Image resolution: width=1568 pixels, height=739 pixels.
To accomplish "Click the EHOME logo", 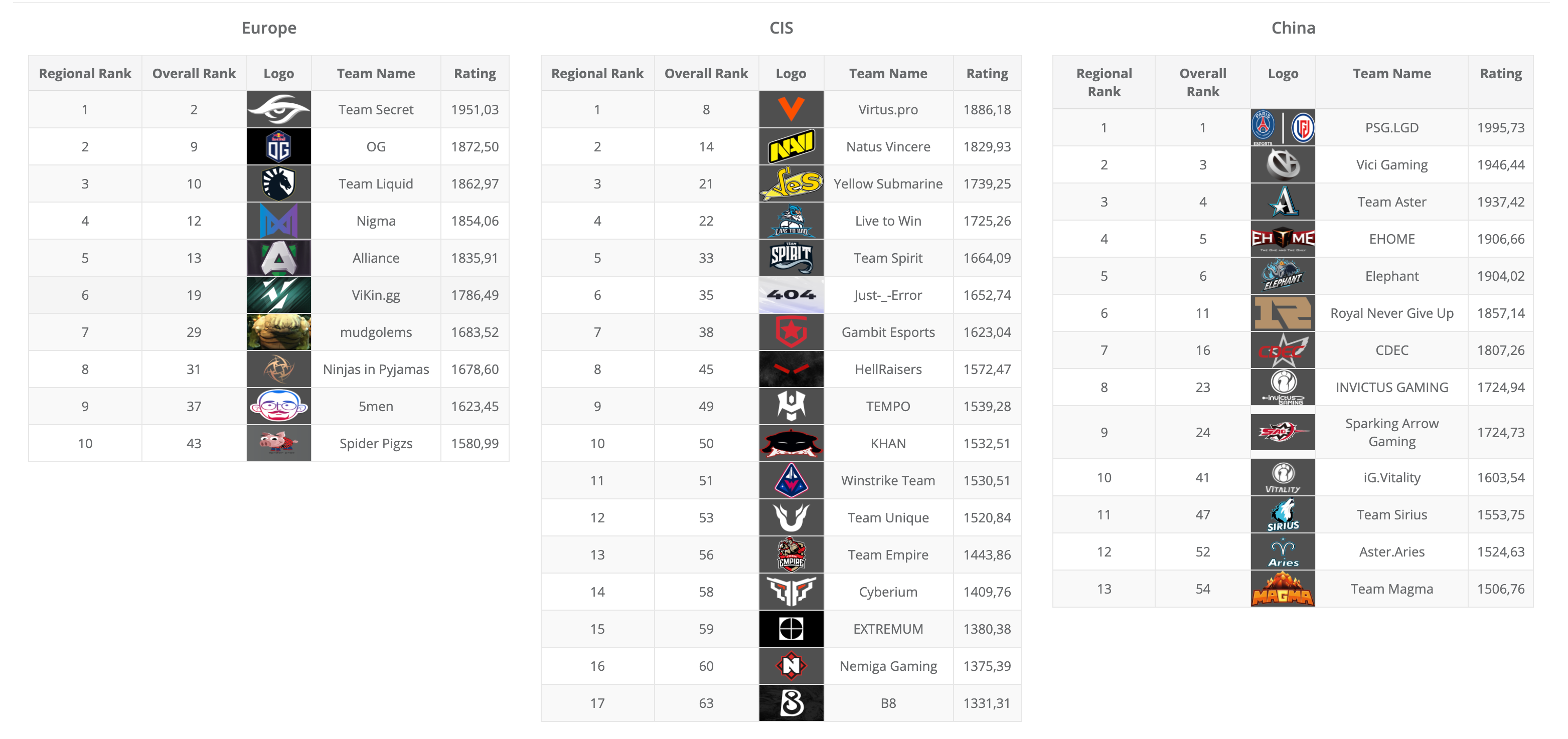I will coord(1283,239).
